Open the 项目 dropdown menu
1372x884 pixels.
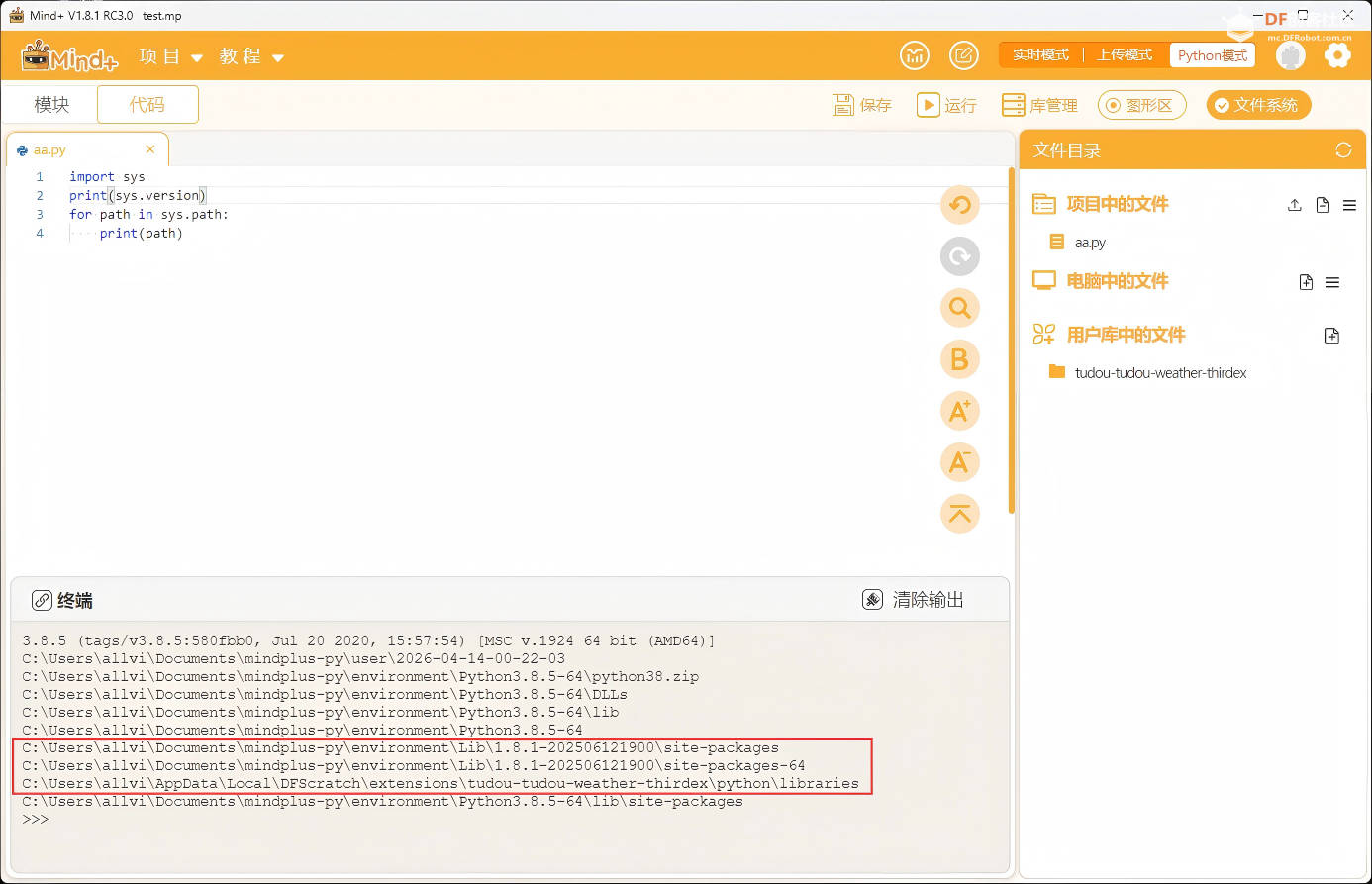click(169, 56)
